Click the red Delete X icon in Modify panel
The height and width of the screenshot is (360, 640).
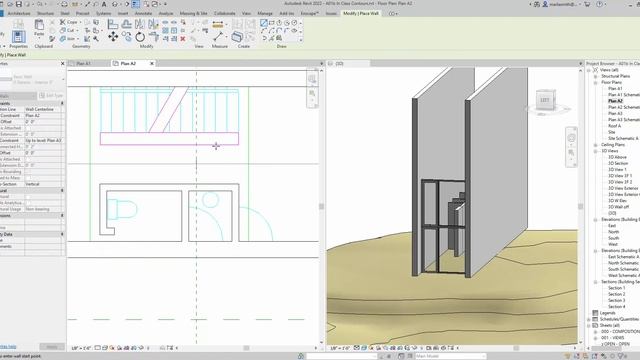pos(183,39)
